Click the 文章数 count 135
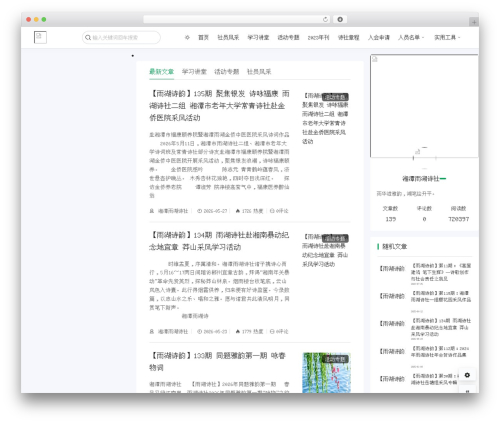The image size is (500, 423). click(x=391, y=219)
